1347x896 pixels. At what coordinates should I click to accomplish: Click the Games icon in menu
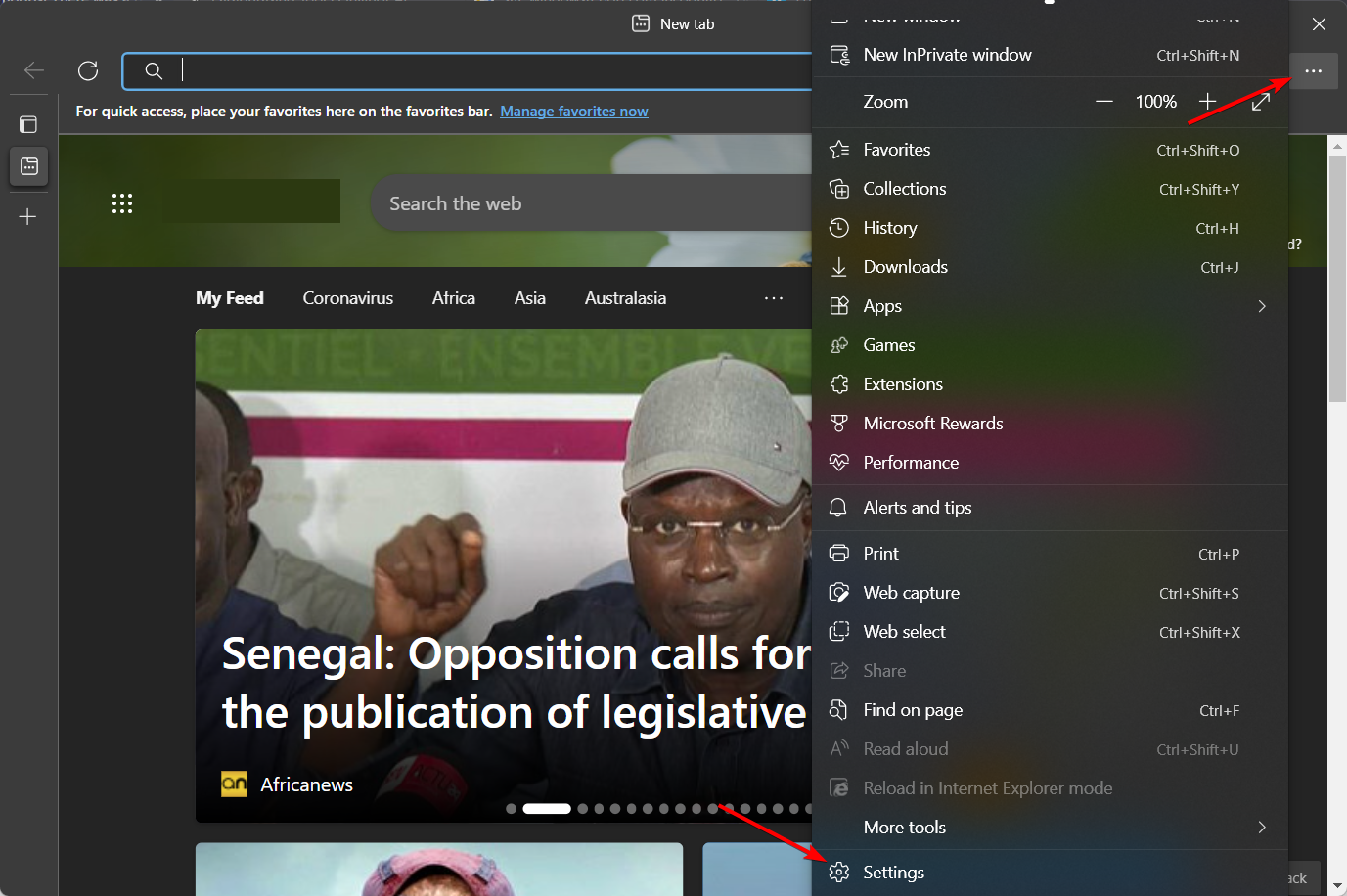tap(839, 345)
